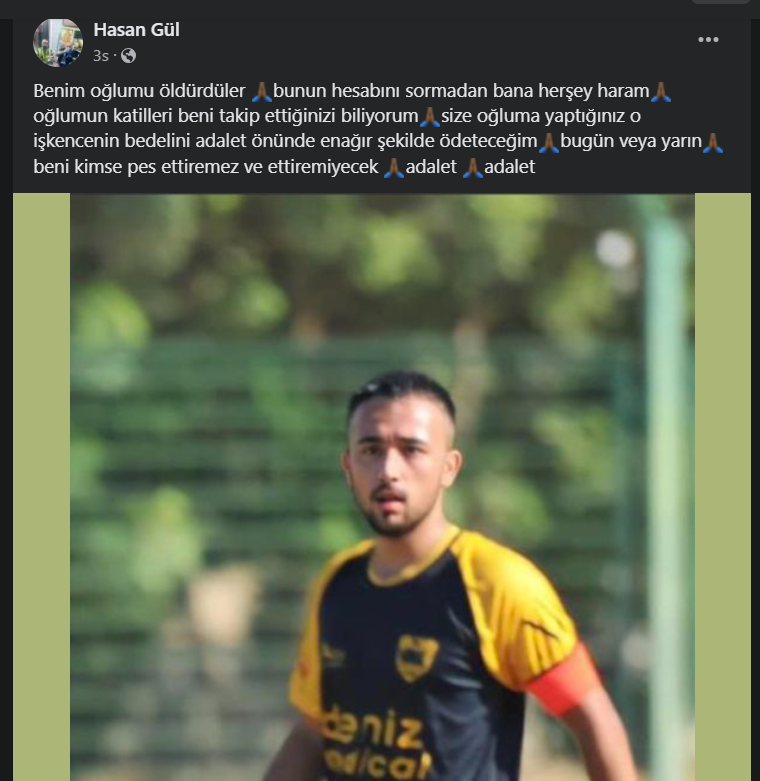Image resolution: width=760 pixels, height=781 pixels.
Task: Click the team crest on the jersey
Action: 417,657
